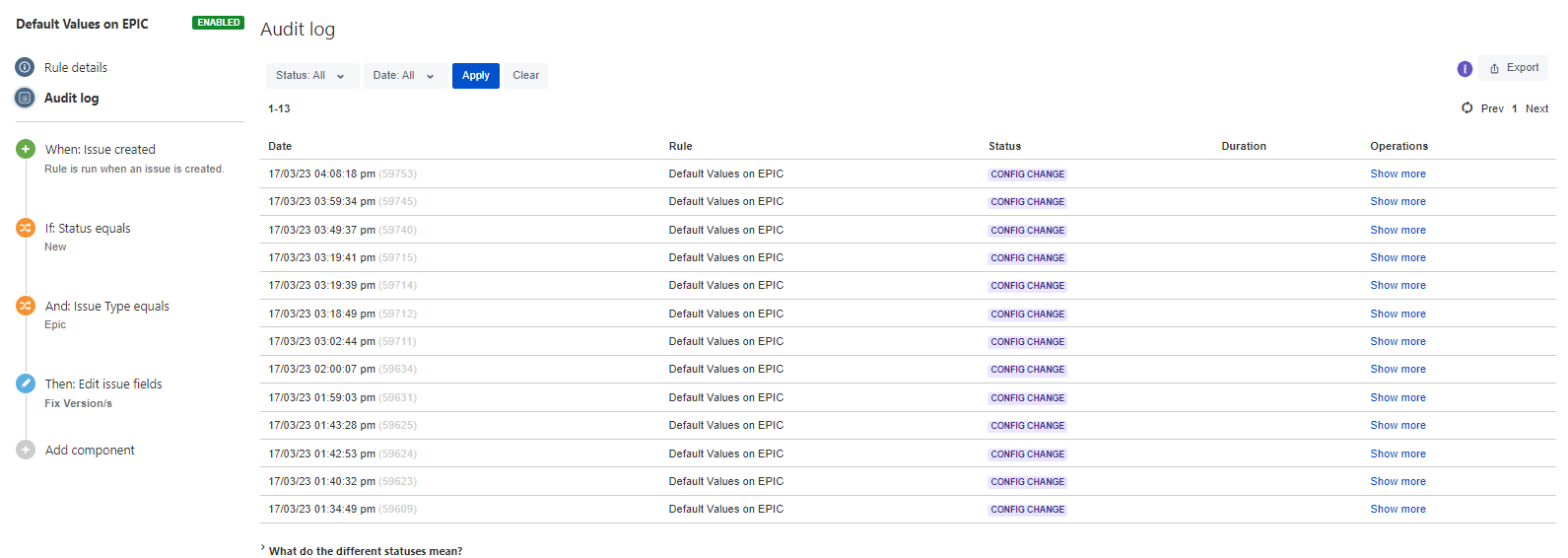Click the ENABLED status badge
The width and height of the screenshot is (1568, 558).
[218, 23]
